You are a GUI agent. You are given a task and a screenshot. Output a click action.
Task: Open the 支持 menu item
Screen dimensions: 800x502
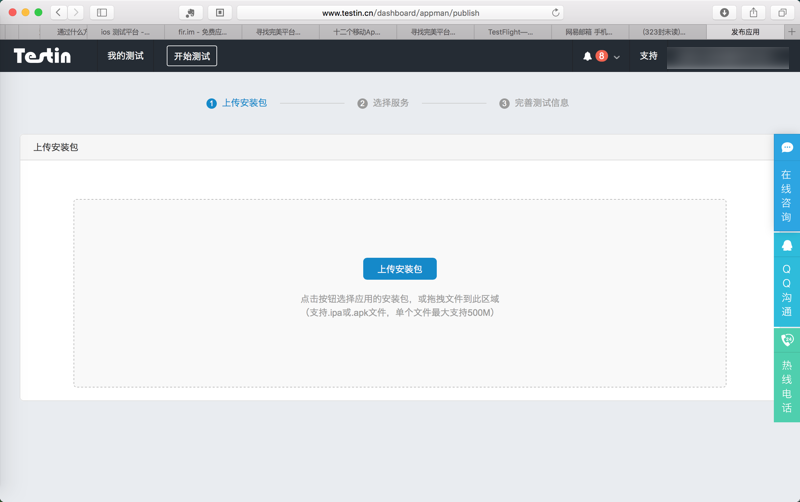coord(648,56)
